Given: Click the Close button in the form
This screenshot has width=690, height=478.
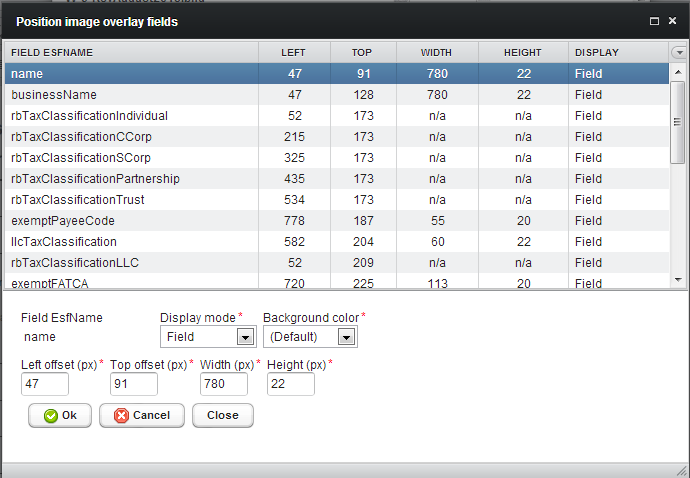Looking at the screenshot, I should pyautogui.click(x=222, y=416).
